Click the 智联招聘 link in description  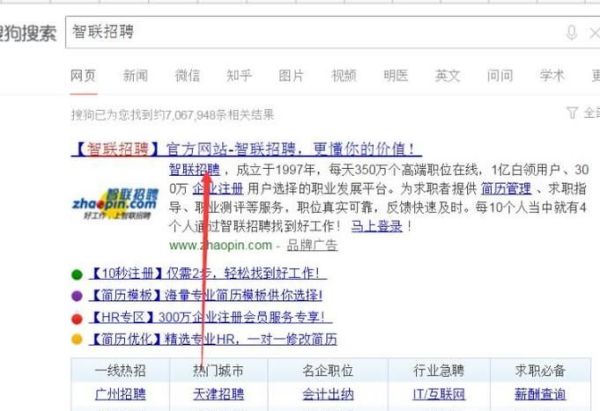pos(195,170)
